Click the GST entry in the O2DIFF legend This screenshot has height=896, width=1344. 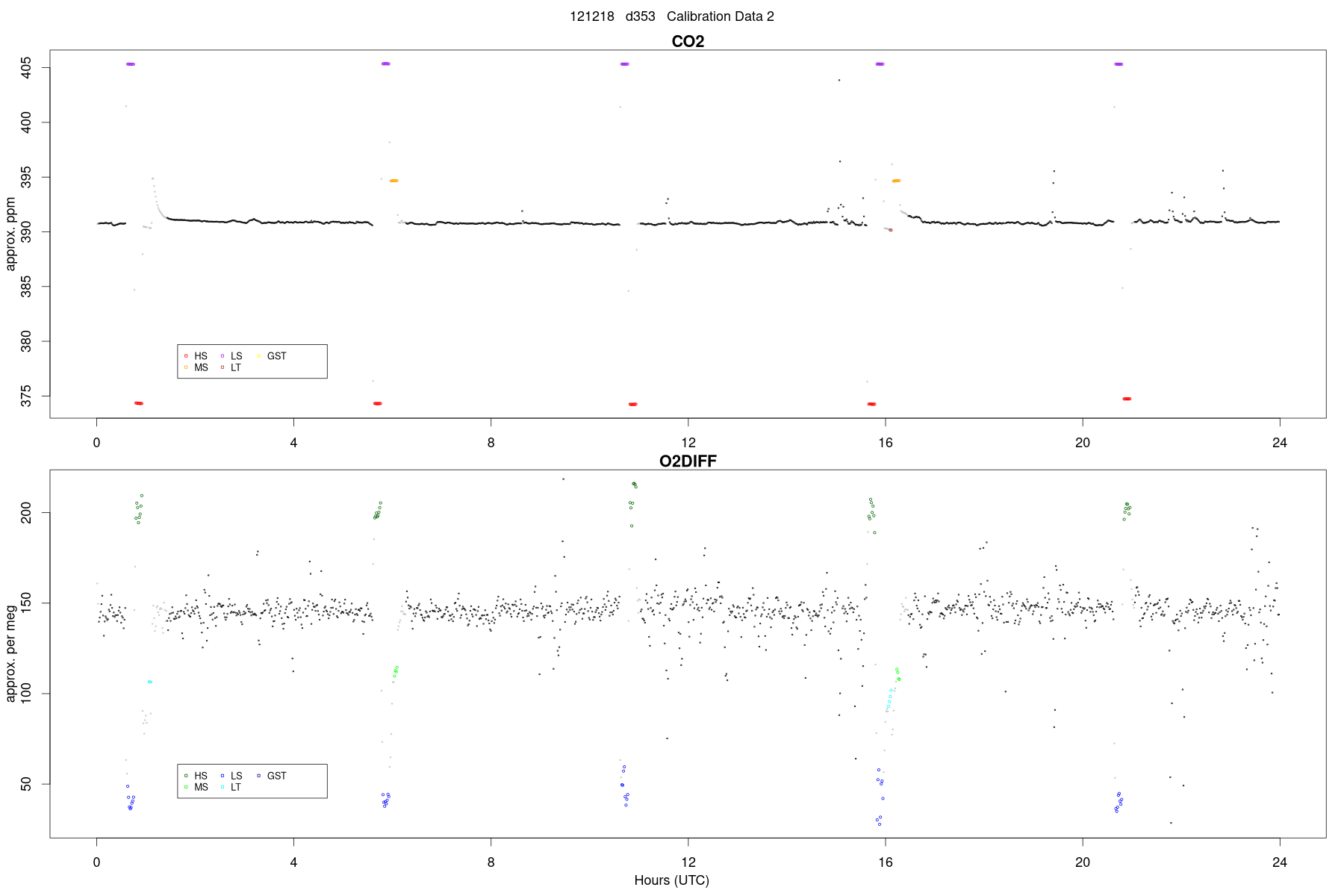[272, 776]
